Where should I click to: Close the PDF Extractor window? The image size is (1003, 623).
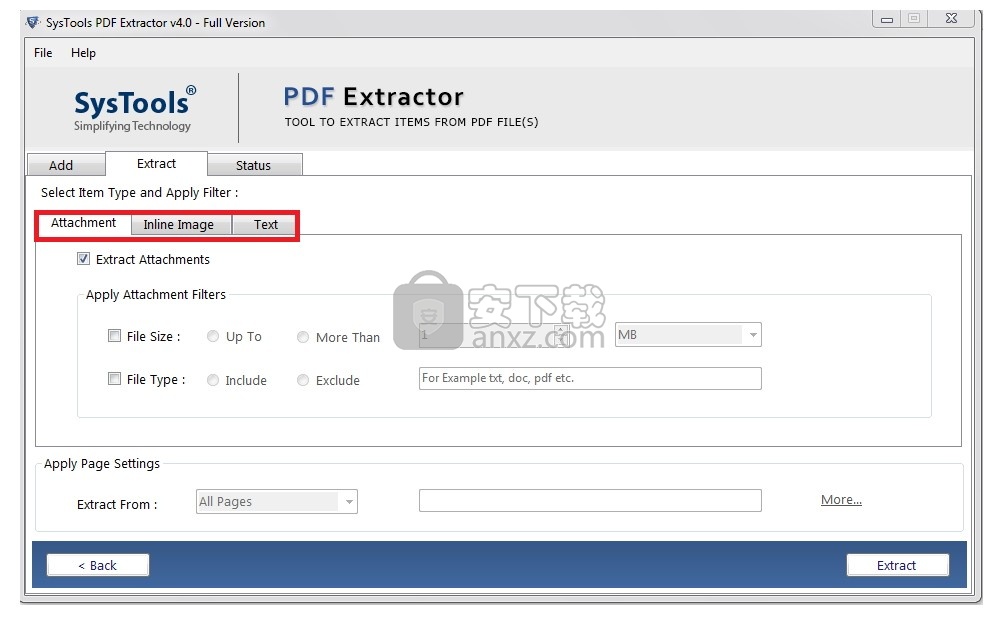pyautogui.click(x=952, y=19)
